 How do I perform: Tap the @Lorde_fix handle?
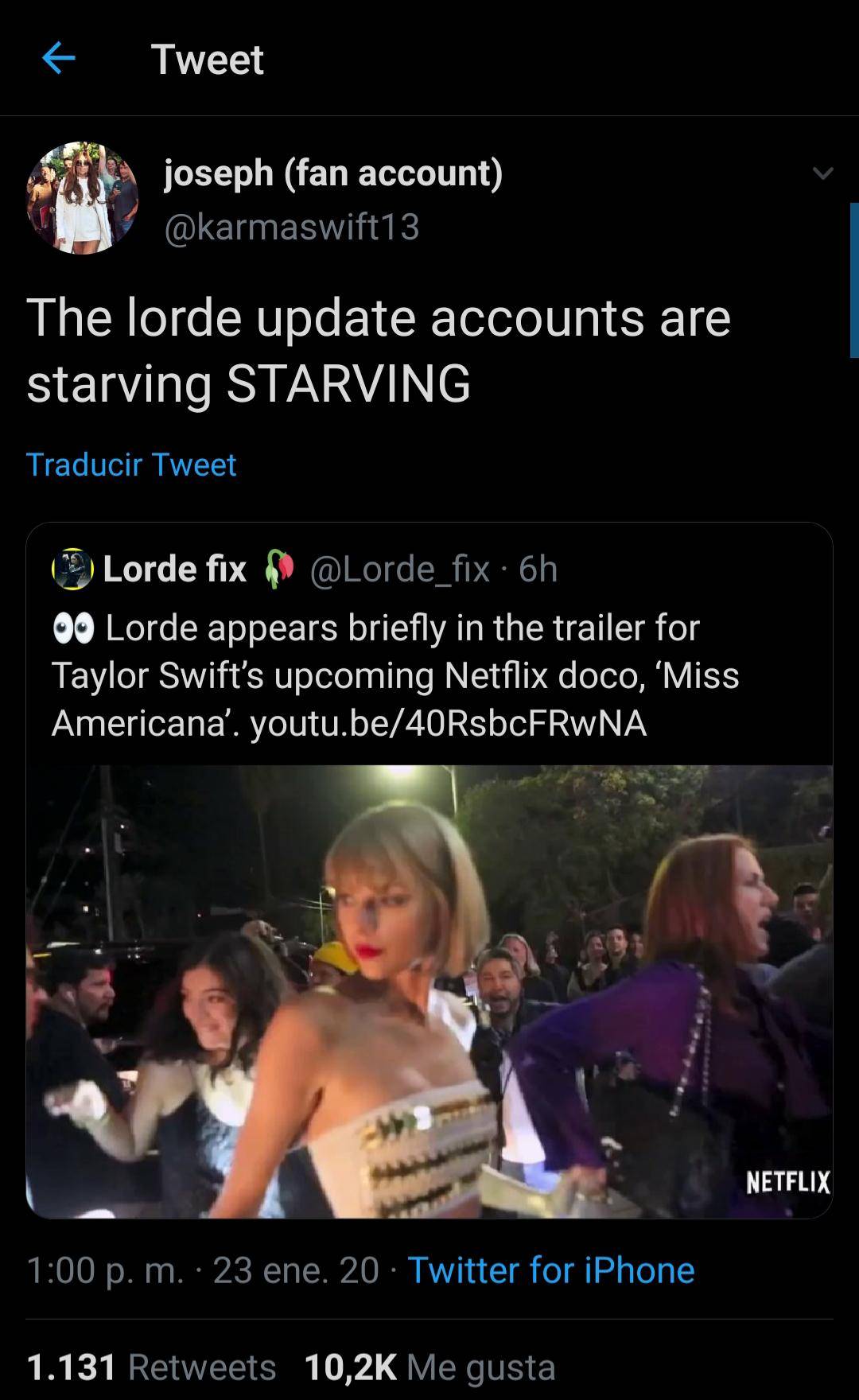click(x=399, y=569)
